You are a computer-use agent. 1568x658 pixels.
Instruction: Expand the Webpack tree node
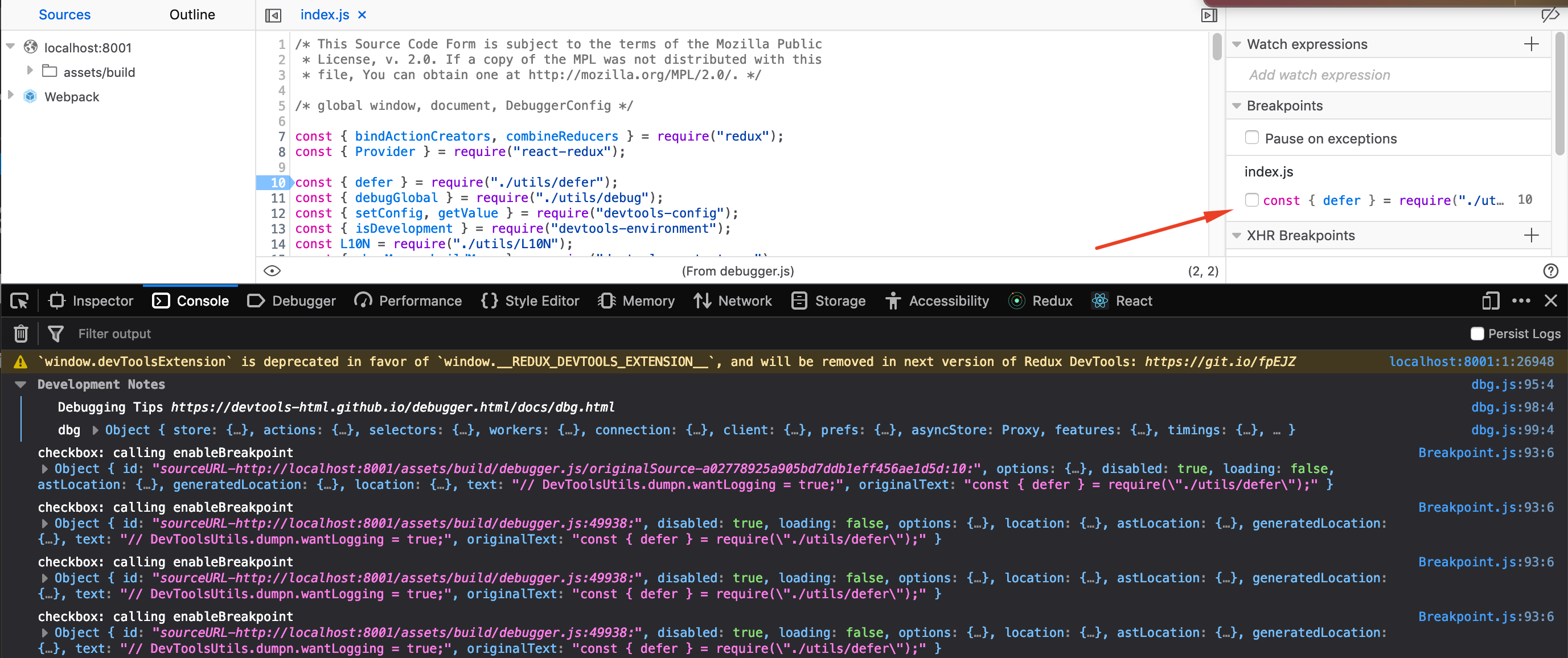(x=10, y=96)
